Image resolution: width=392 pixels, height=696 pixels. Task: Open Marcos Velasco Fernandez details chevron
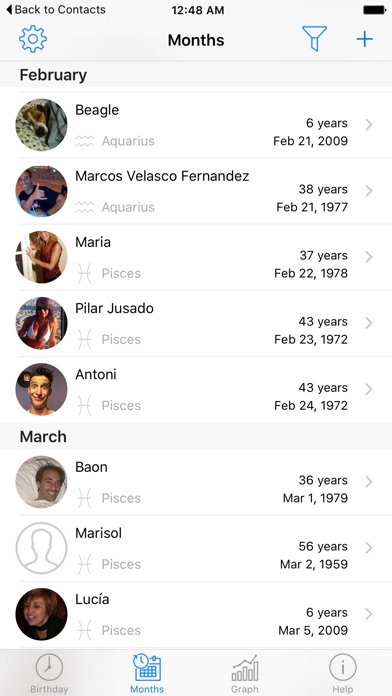point(368,191)
